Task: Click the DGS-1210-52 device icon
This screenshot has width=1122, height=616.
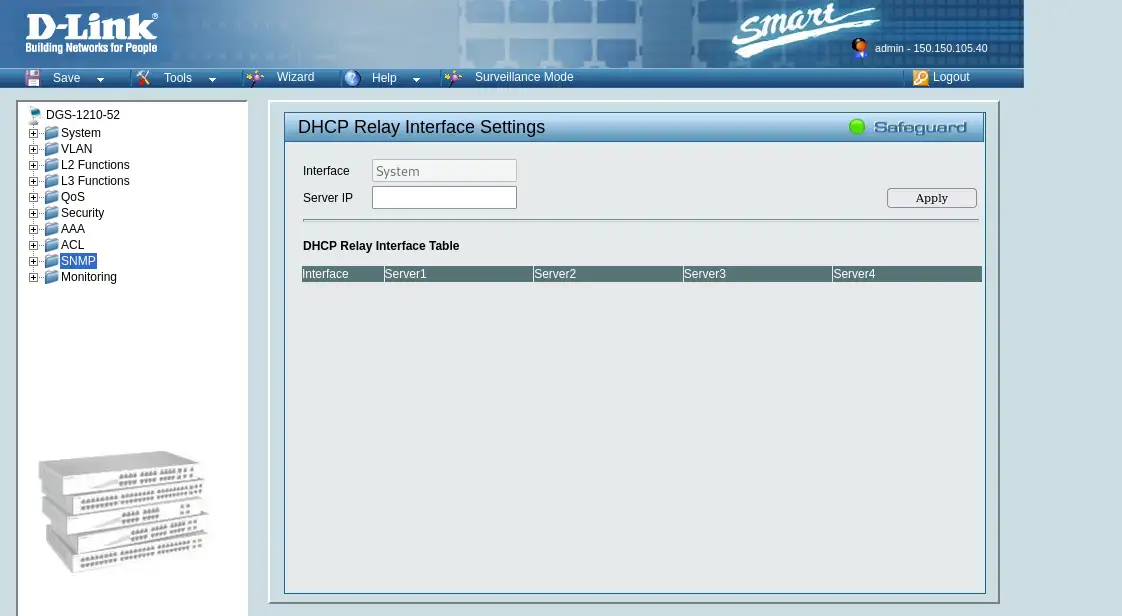Action: (35, 114)
